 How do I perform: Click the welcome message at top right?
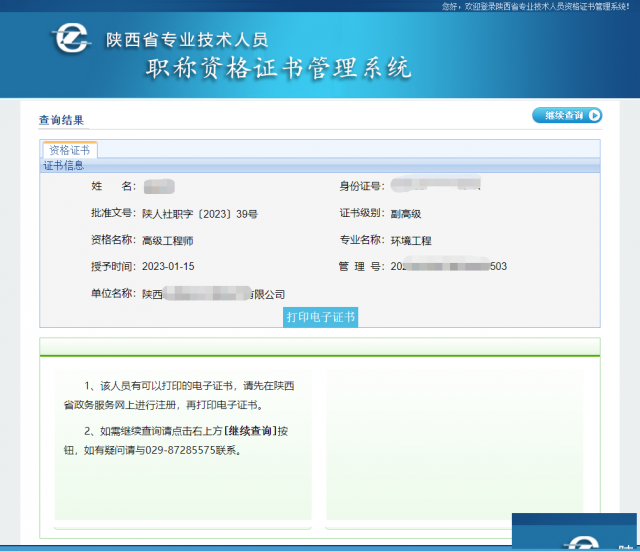tap(536, 6)
